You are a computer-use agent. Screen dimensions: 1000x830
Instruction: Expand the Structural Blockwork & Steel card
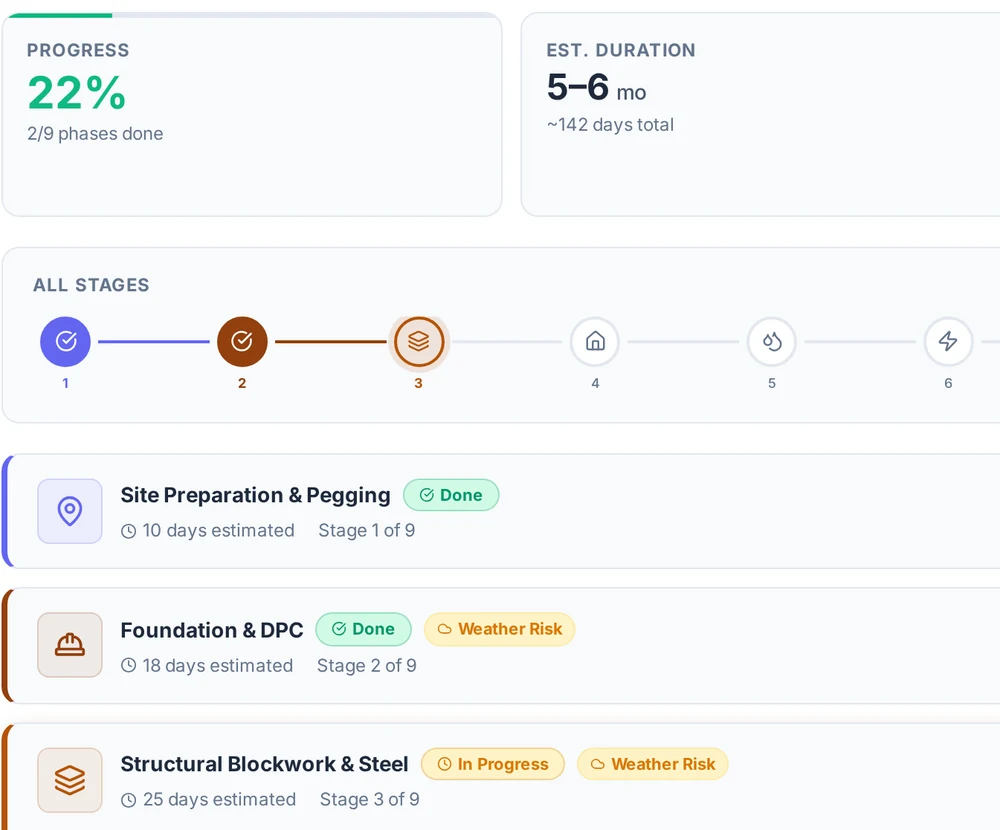(x=501, y=777)
